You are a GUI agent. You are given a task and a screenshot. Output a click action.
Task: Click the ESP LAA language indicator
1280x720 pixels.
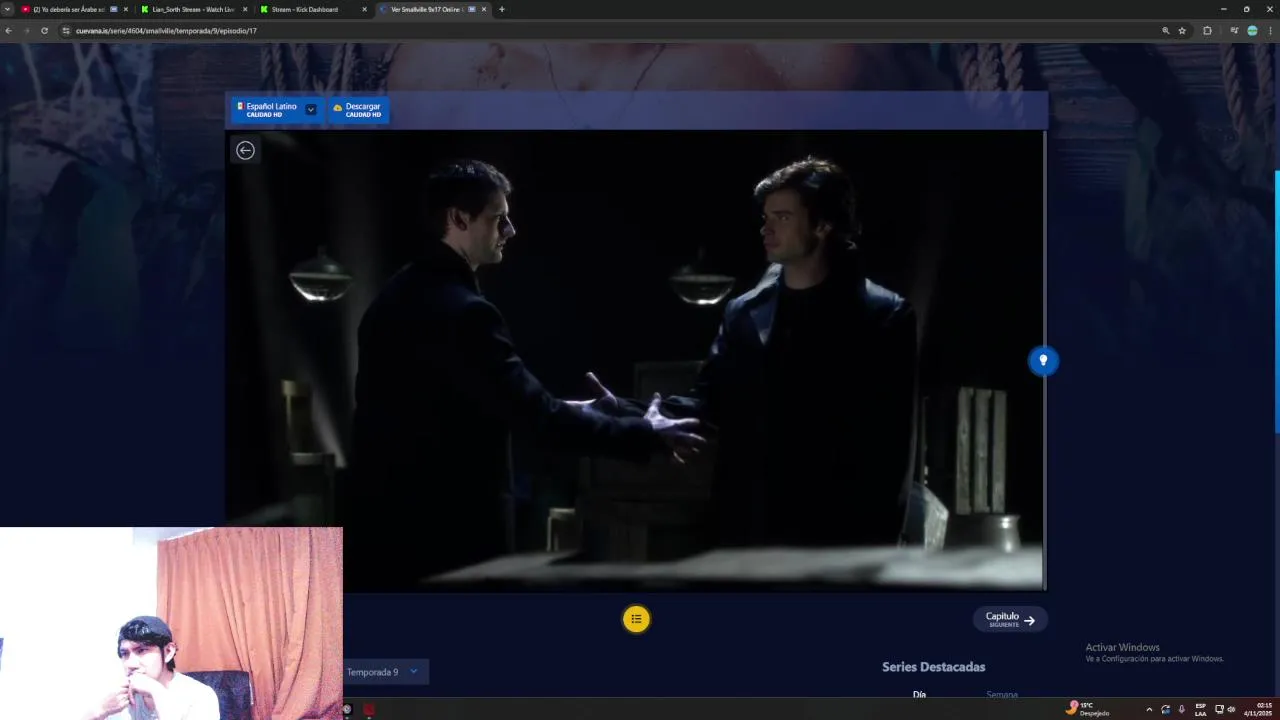click(1201, 709)
